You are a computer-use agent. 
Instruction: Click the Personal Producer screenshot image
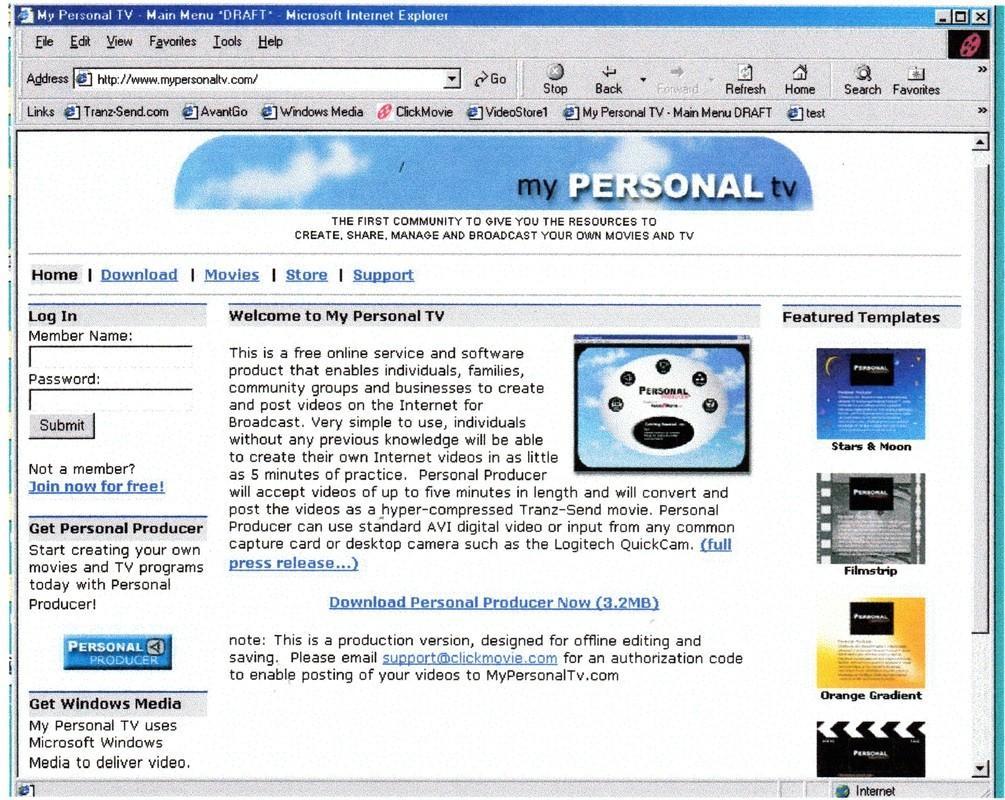pos(662,404)
